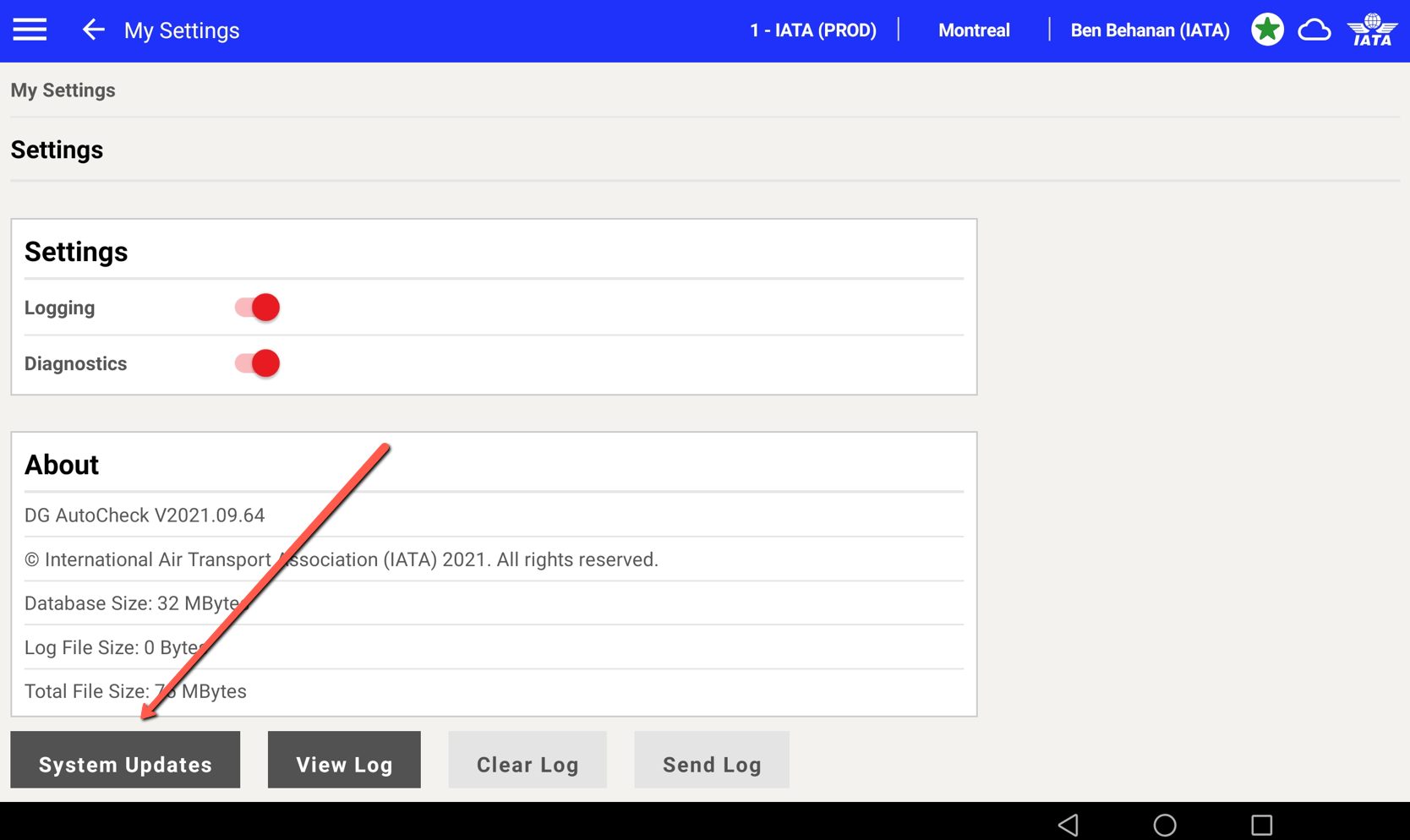Tap the green star status icon
1410x840 pixels.
1267,30
